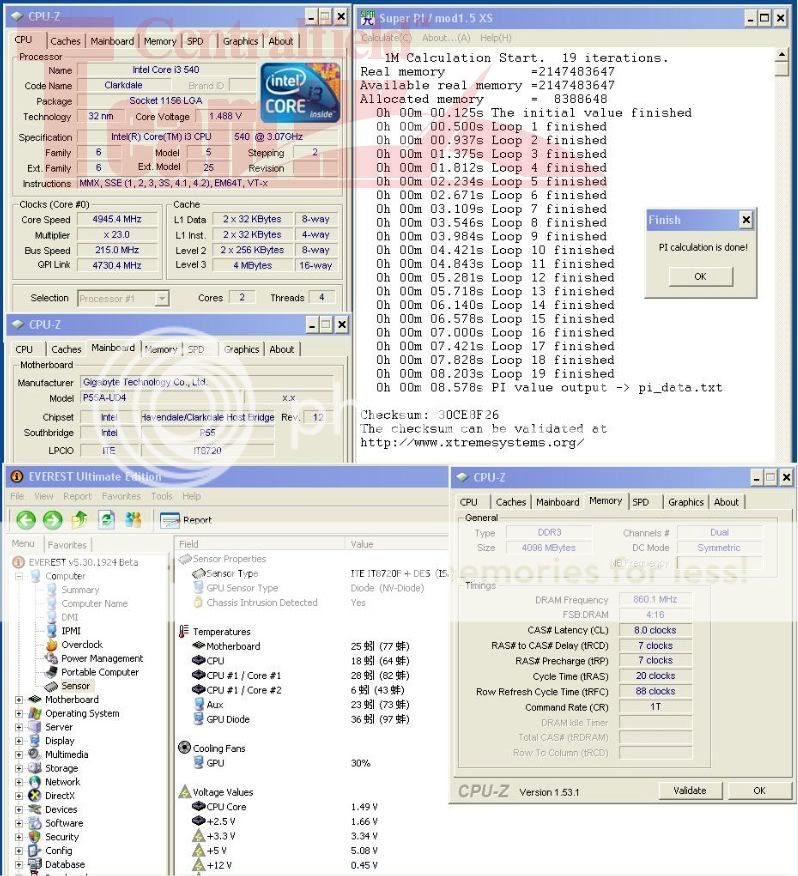Open Graphics tab in Mainboard CPU-Z window

click(x=241, y=349)
